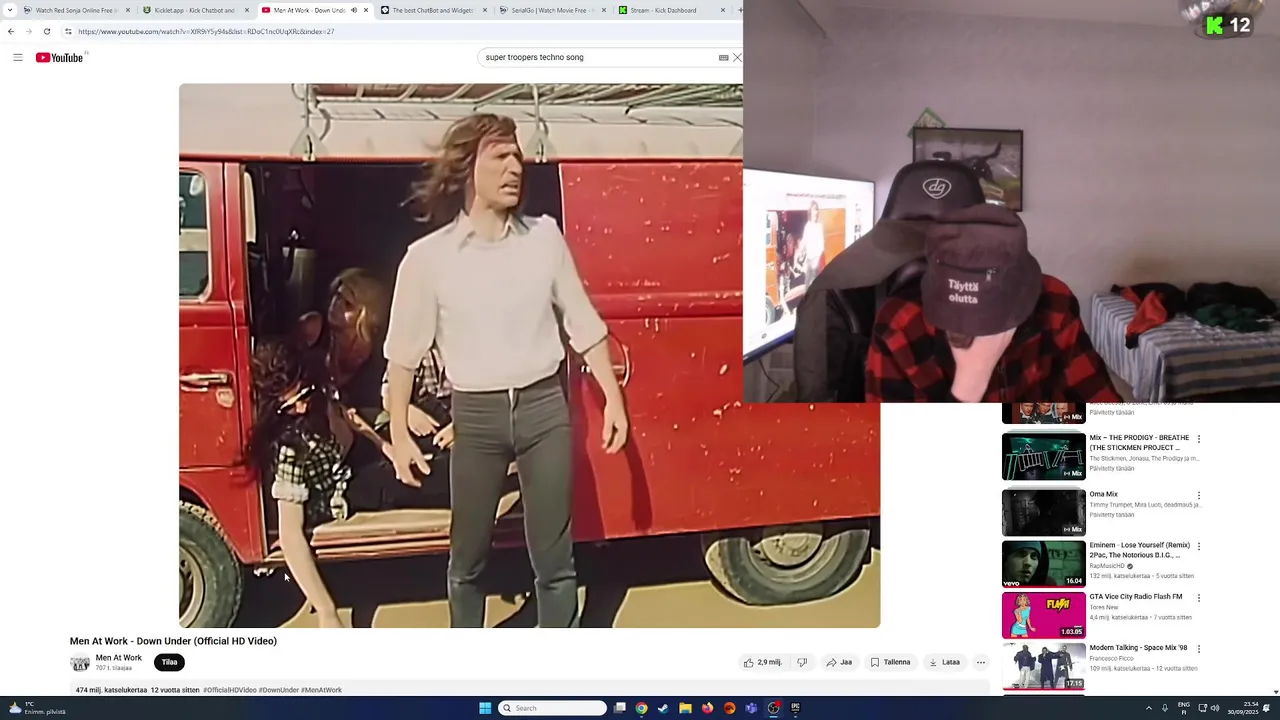Open options menu for Oma Mix
This screenshot has height=720, width=1280.
[1199, 495]
